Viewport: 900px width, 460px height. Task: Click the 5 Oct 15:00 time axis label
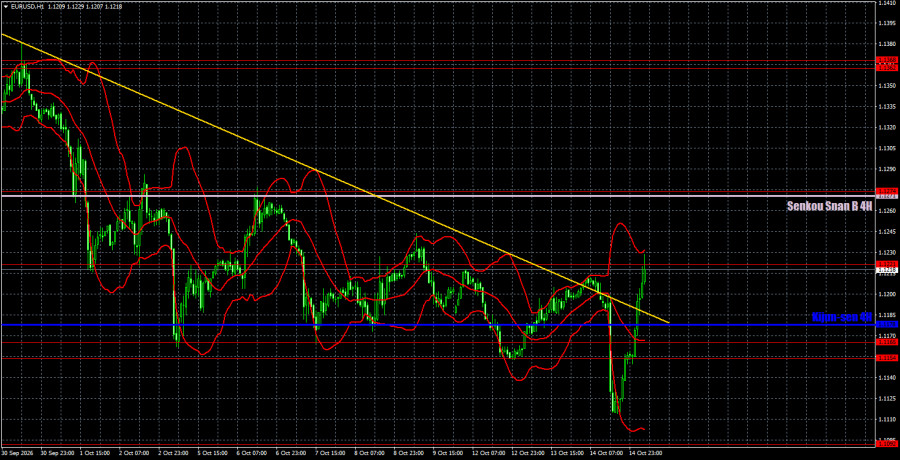click(212, 453)
